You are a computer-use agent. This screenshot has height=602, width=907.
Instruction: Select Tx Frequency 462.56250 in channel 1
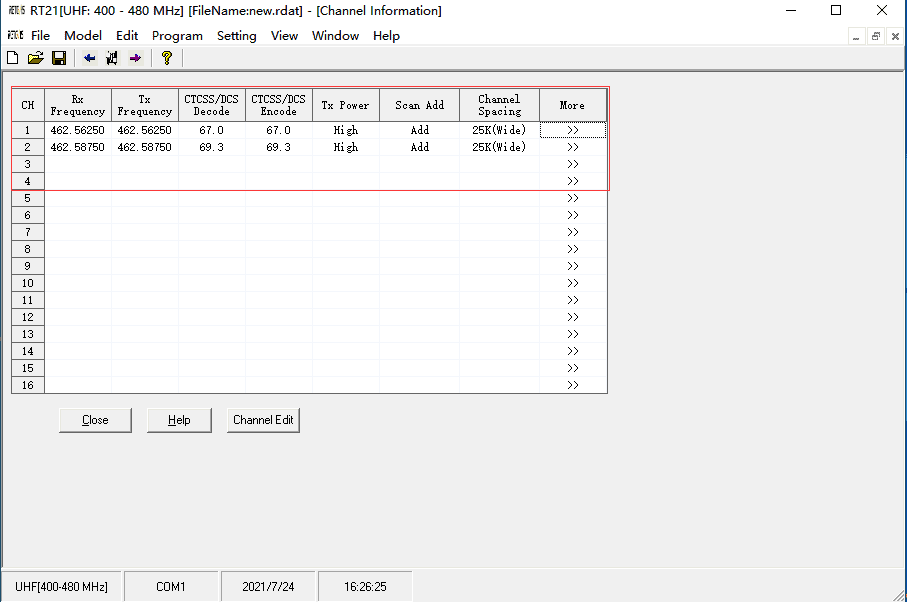(145, 130)
